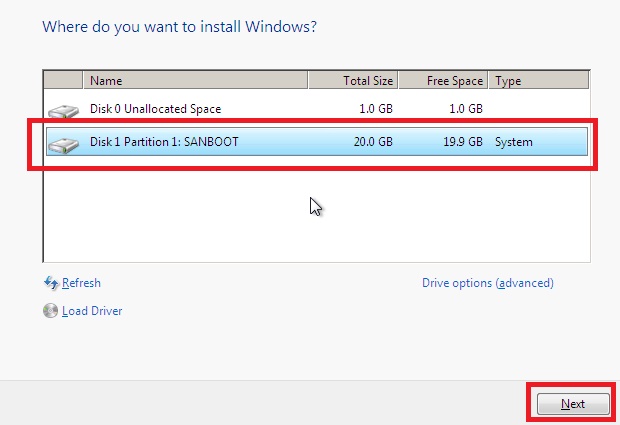Select Disk 0 Unallocated Space row

(x=317, y=109)
